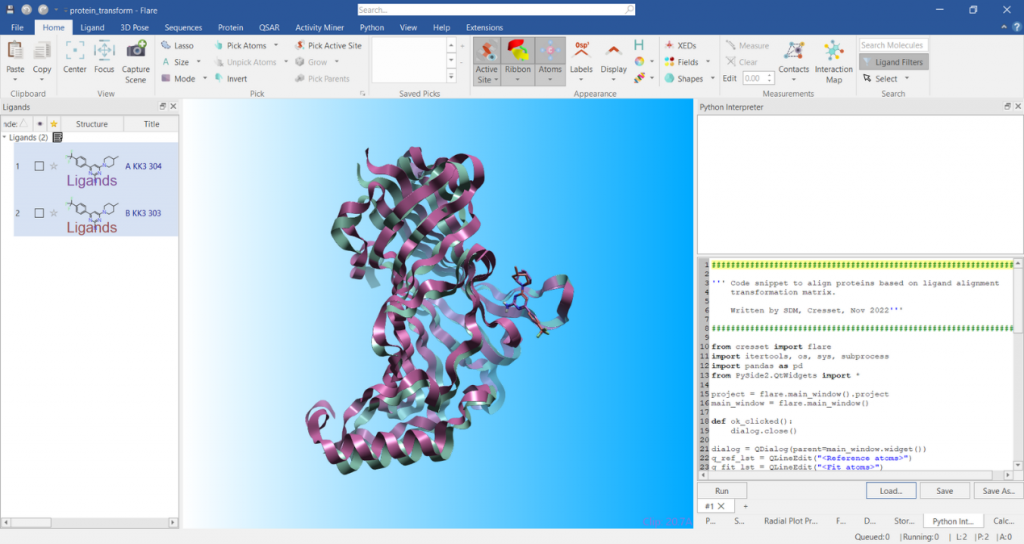Expand the Saved Picks gallery
This screenshot has width=1024, height=544.
tap(451, 77)
